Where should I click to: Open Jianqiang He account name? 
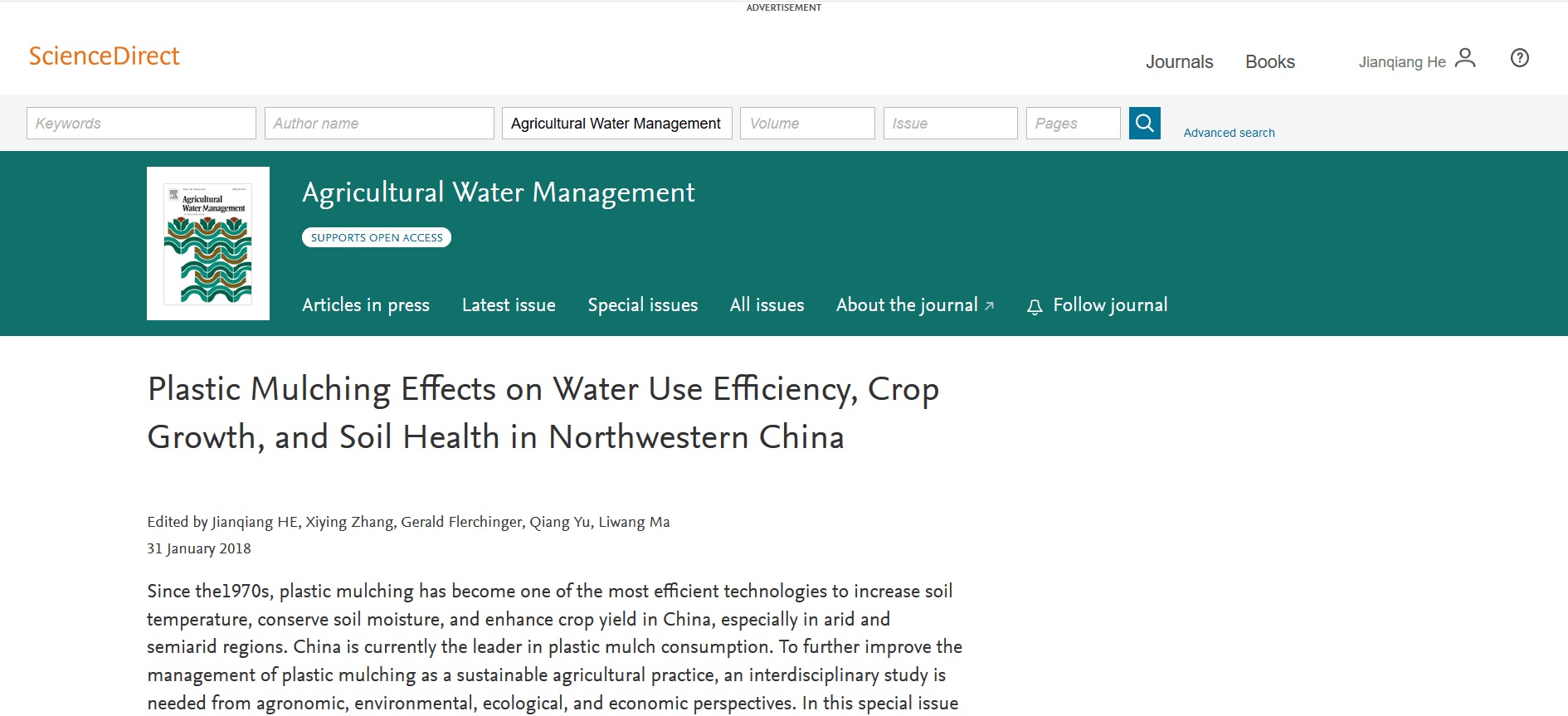point(1401,62)
